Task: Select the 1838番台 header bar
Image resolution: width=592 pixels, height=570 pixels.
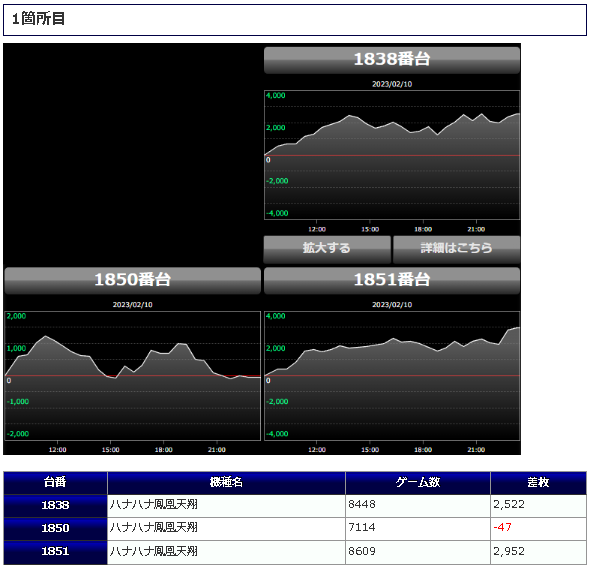Action: coord(392,60)
